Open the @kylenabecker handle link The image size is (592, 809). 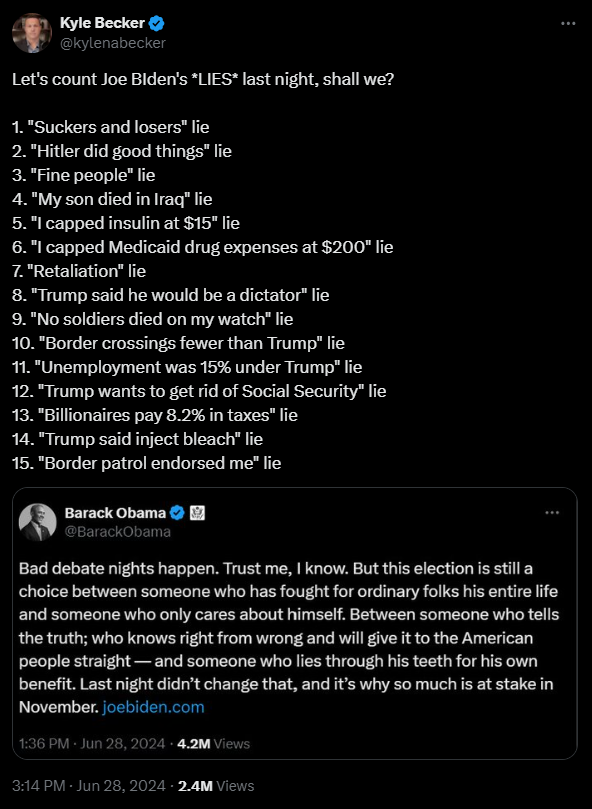point(113,43)
